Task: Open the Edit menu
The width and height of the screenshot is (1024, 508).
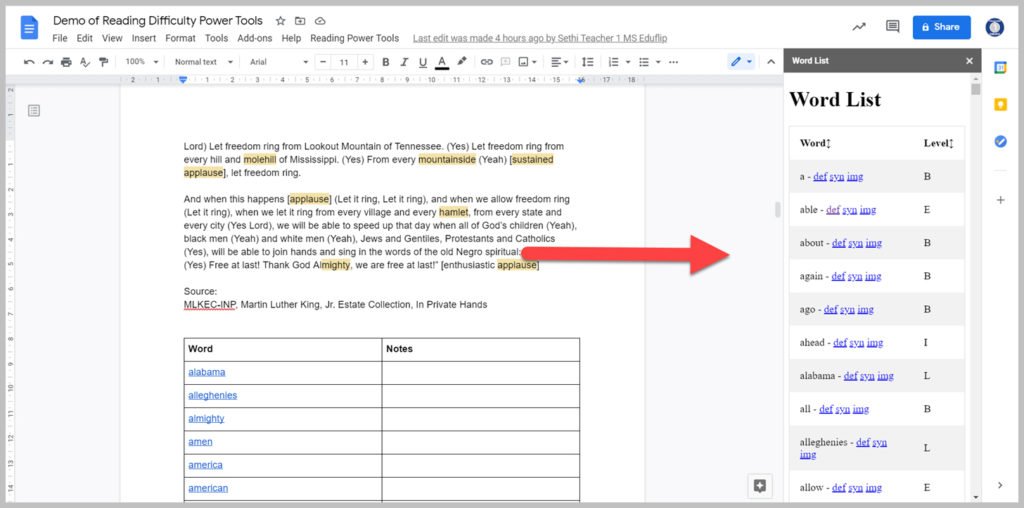Action: [x=84, y=38]
